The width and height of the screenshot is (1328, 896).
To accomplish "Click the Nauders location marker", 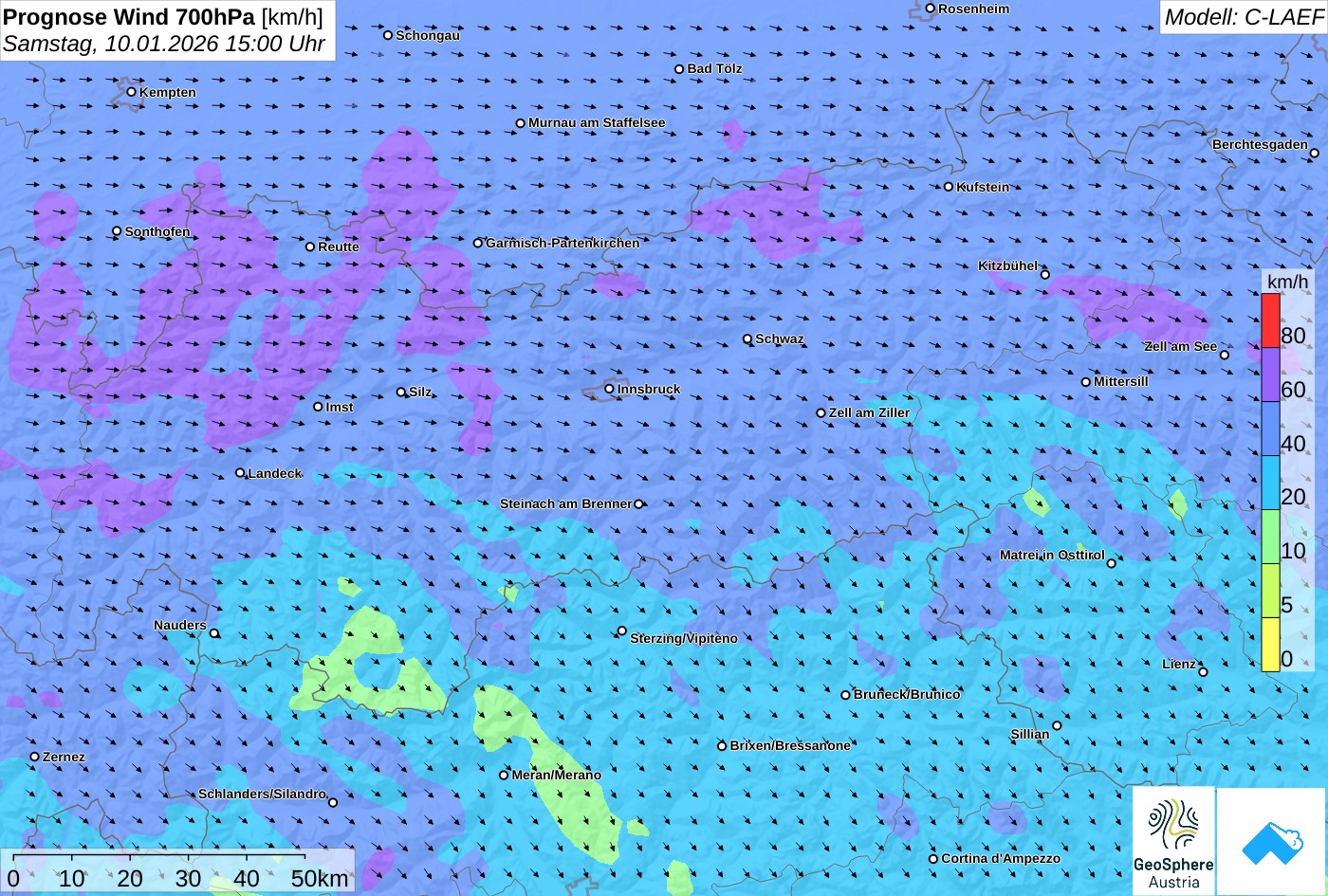I will coord(214,633).
